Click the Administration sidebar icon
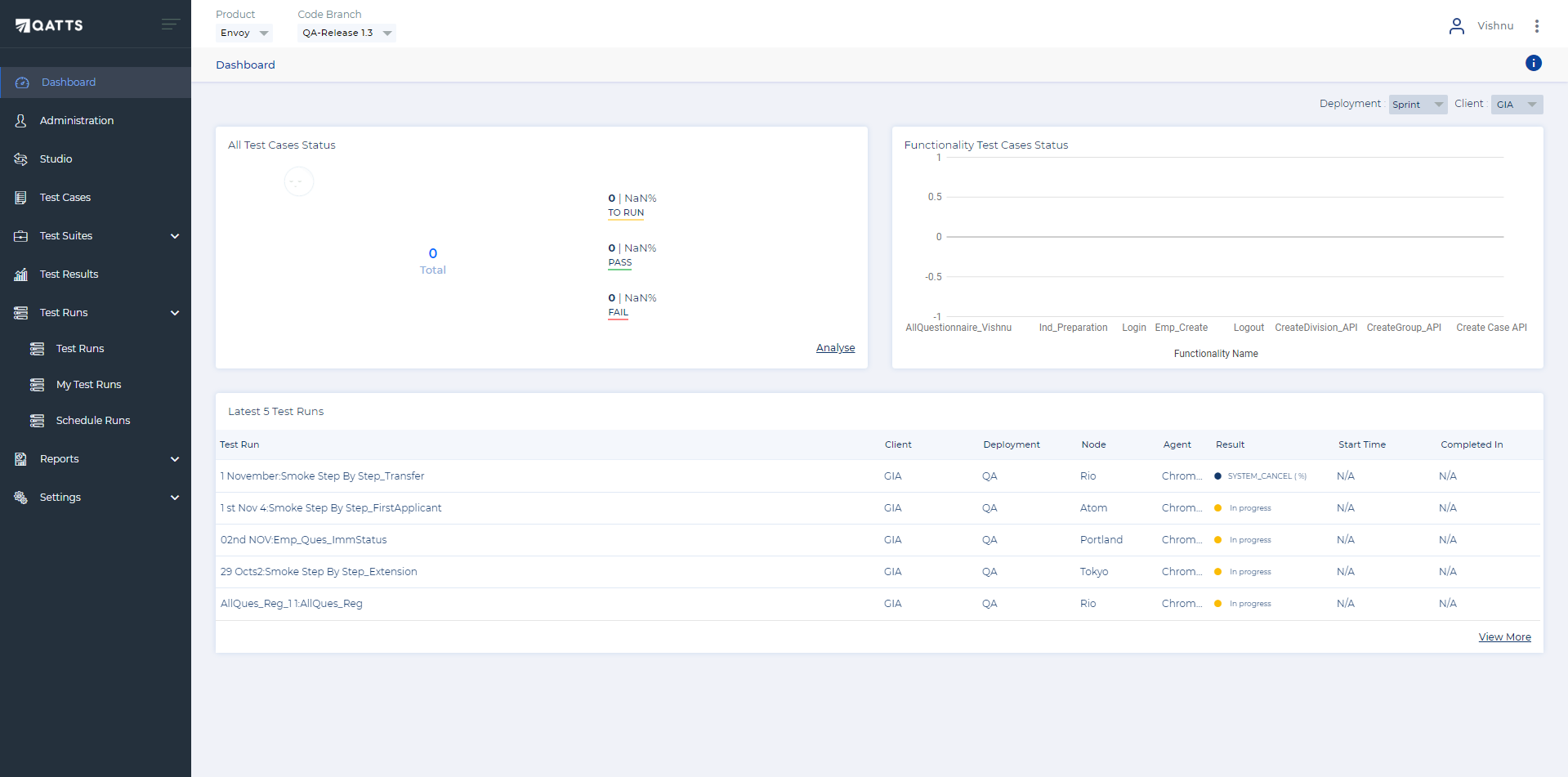 [x=20, y=120]
